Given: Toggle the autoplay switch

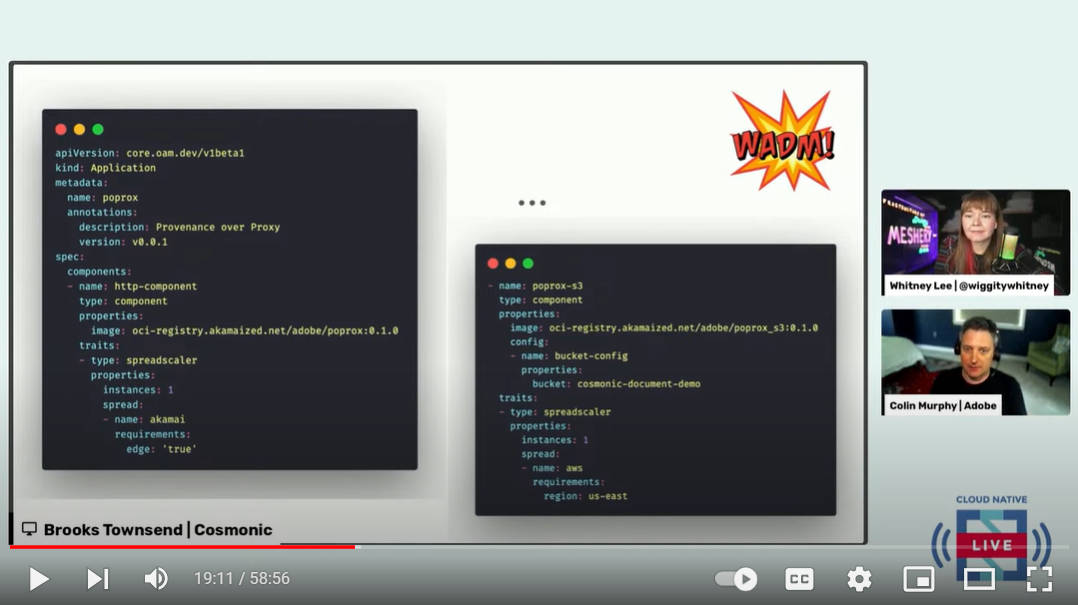Looking at the screenshot, I should pos(736,579).
